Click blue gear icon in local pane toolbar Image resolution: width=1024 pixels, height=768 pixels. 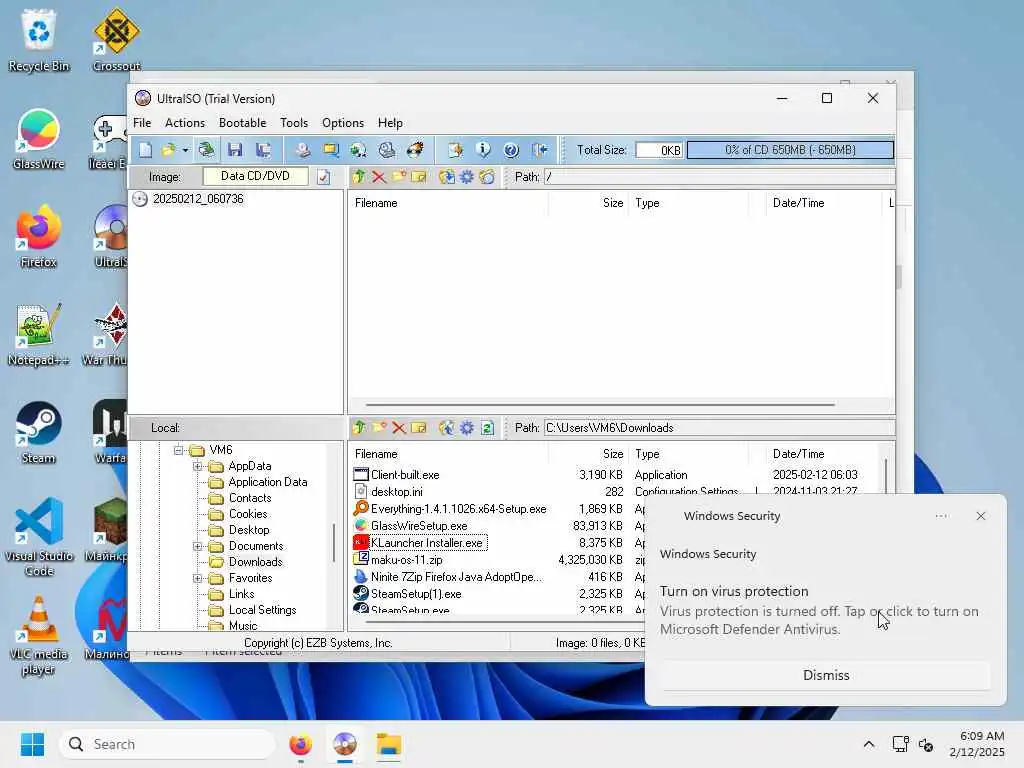click(x=467, y=428)
